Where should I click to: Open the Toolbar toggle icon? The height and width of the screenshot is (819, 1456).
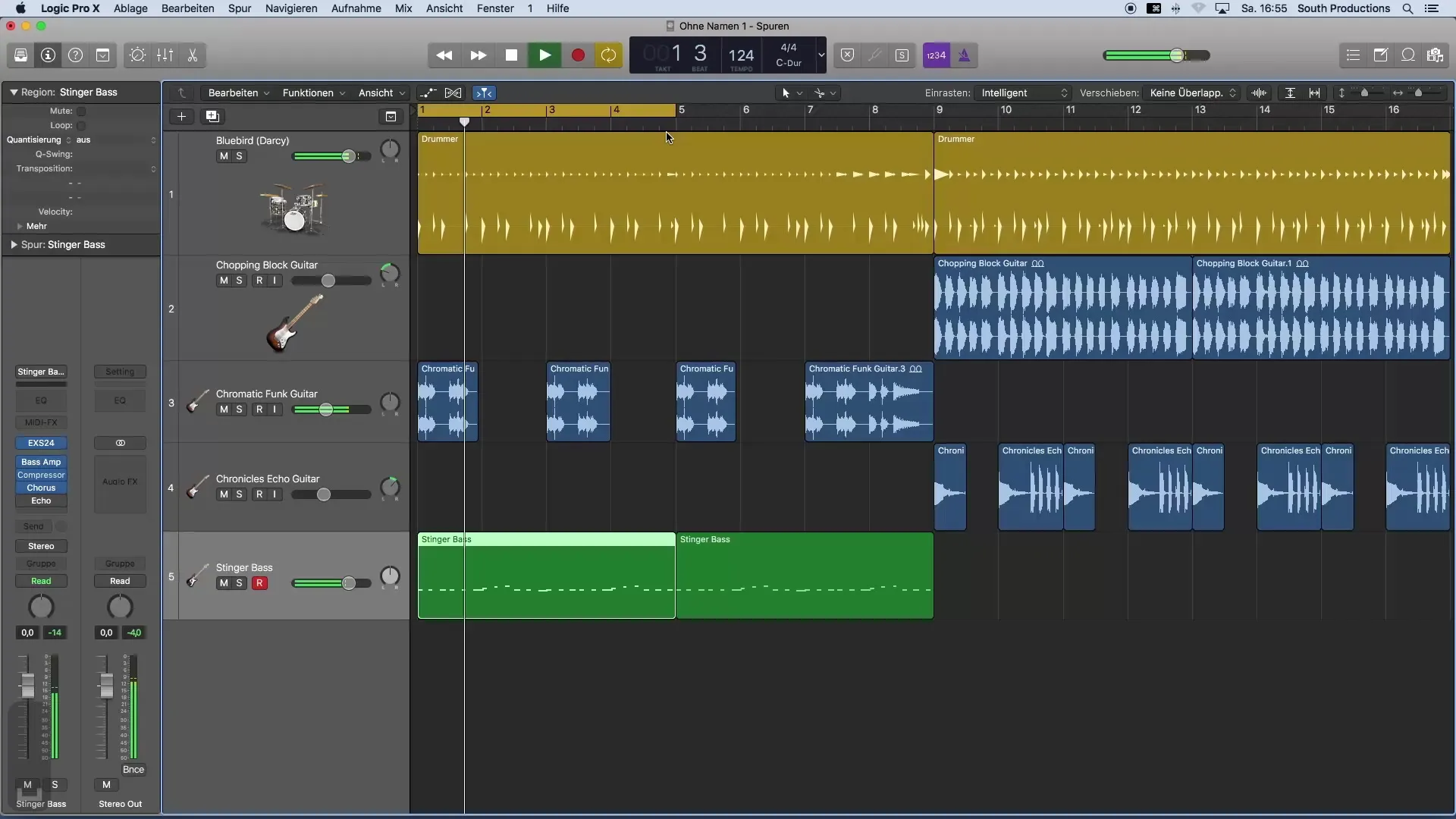pos(102,55)
